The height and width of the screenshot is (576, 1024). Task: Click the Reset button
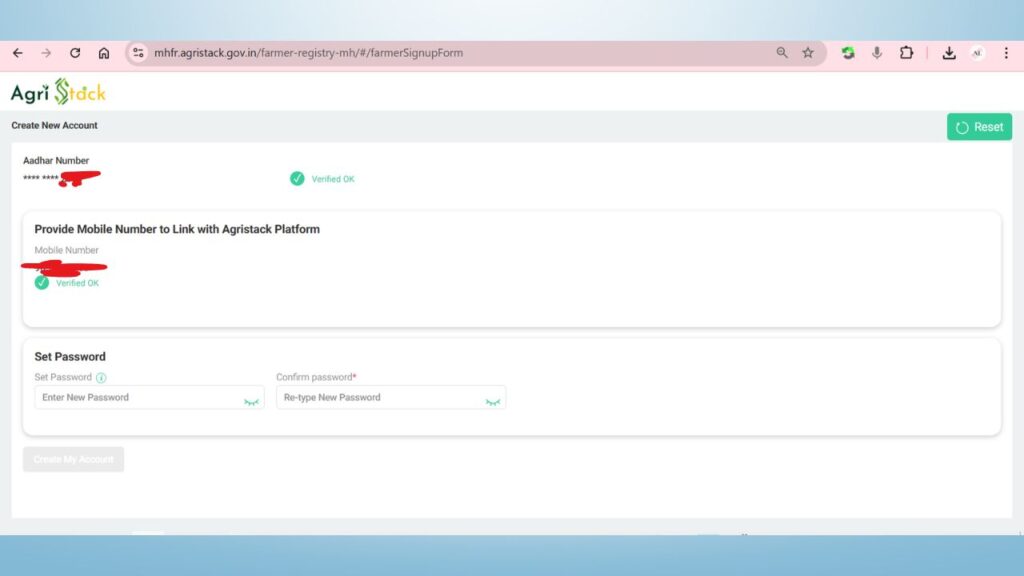point(980,127)
